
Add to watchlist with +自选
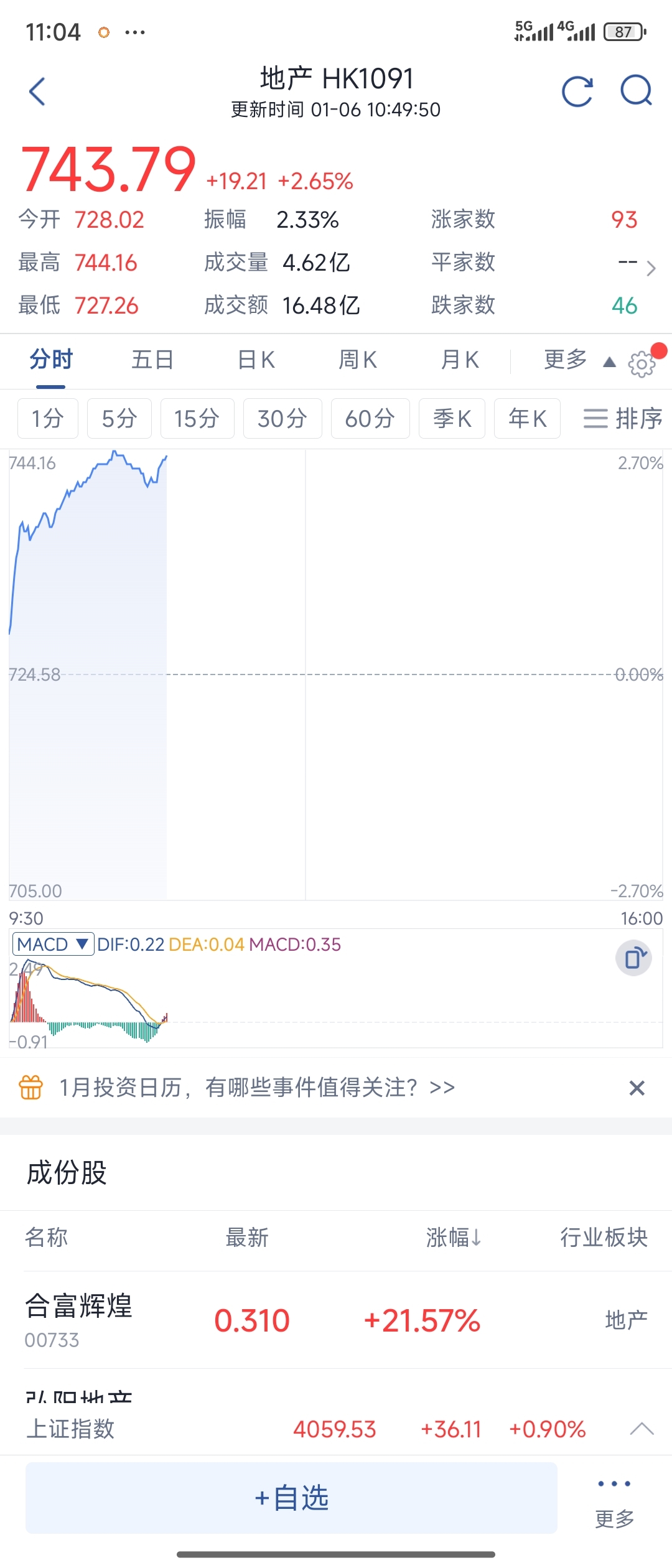tap(291, 1498)
